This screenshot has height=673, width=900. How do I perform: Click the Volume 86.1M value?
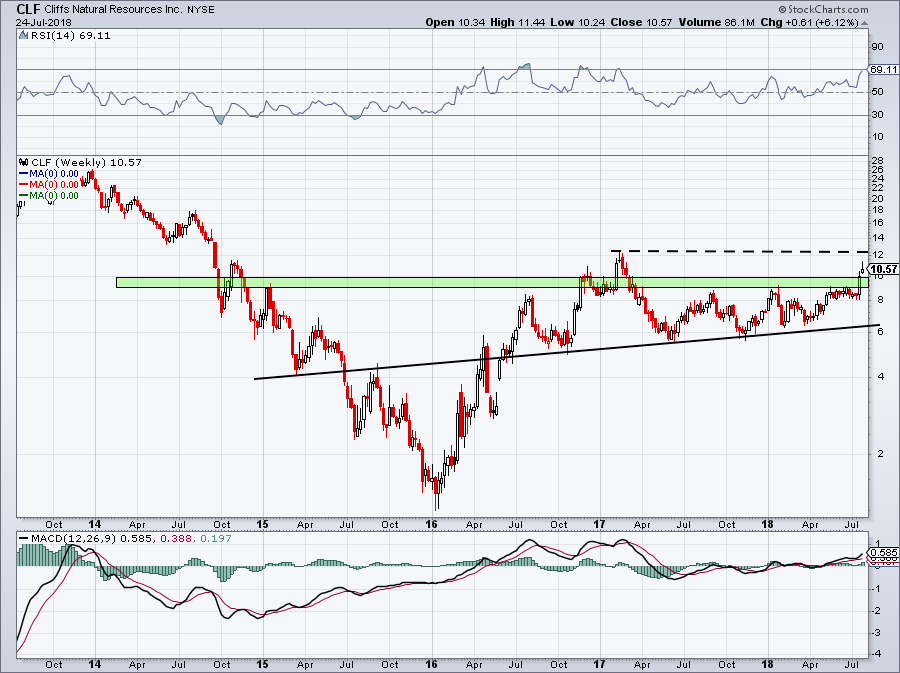coord(717,22)
